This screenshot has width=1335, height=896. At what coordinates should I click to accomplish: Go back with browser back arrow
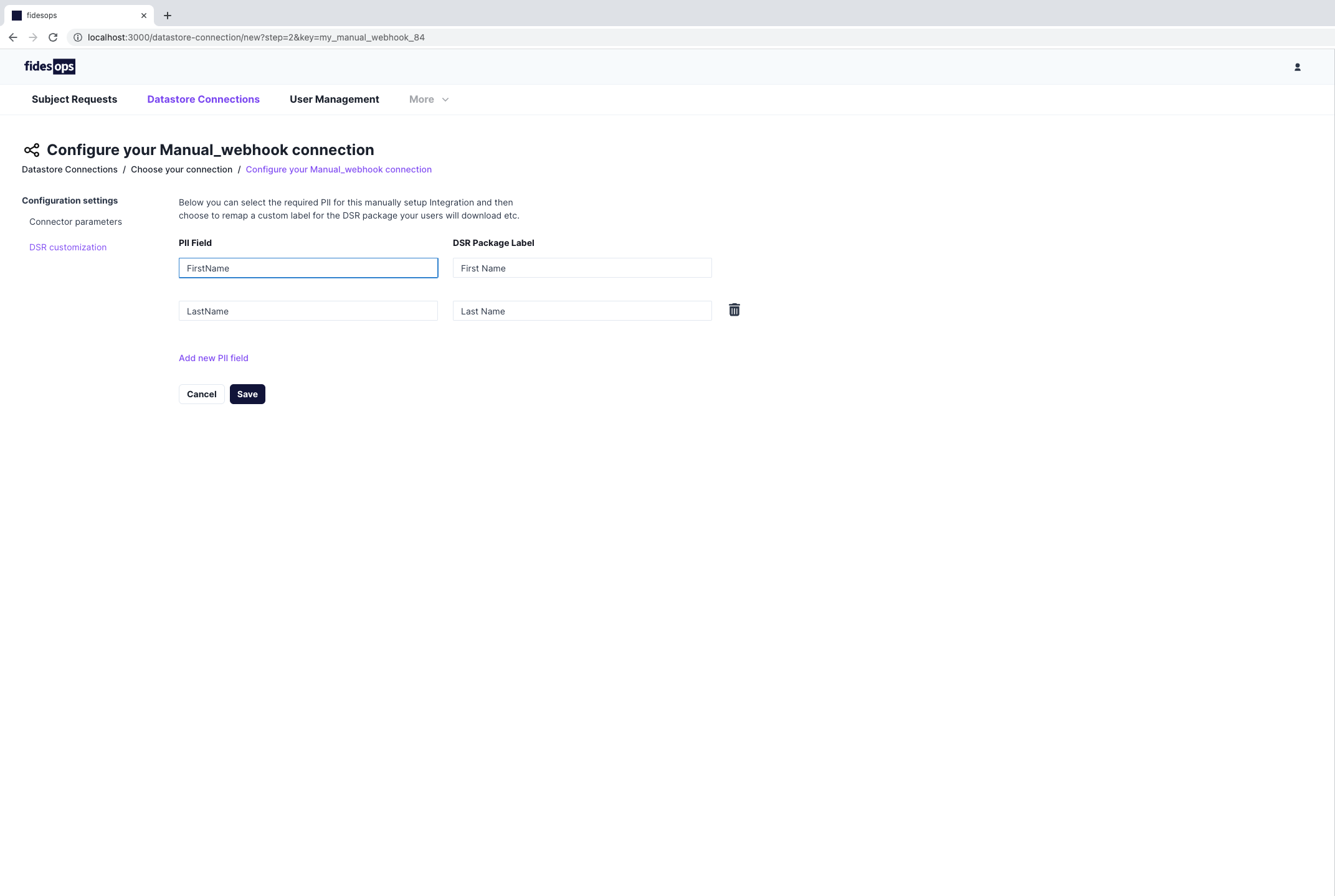(13, 37)
